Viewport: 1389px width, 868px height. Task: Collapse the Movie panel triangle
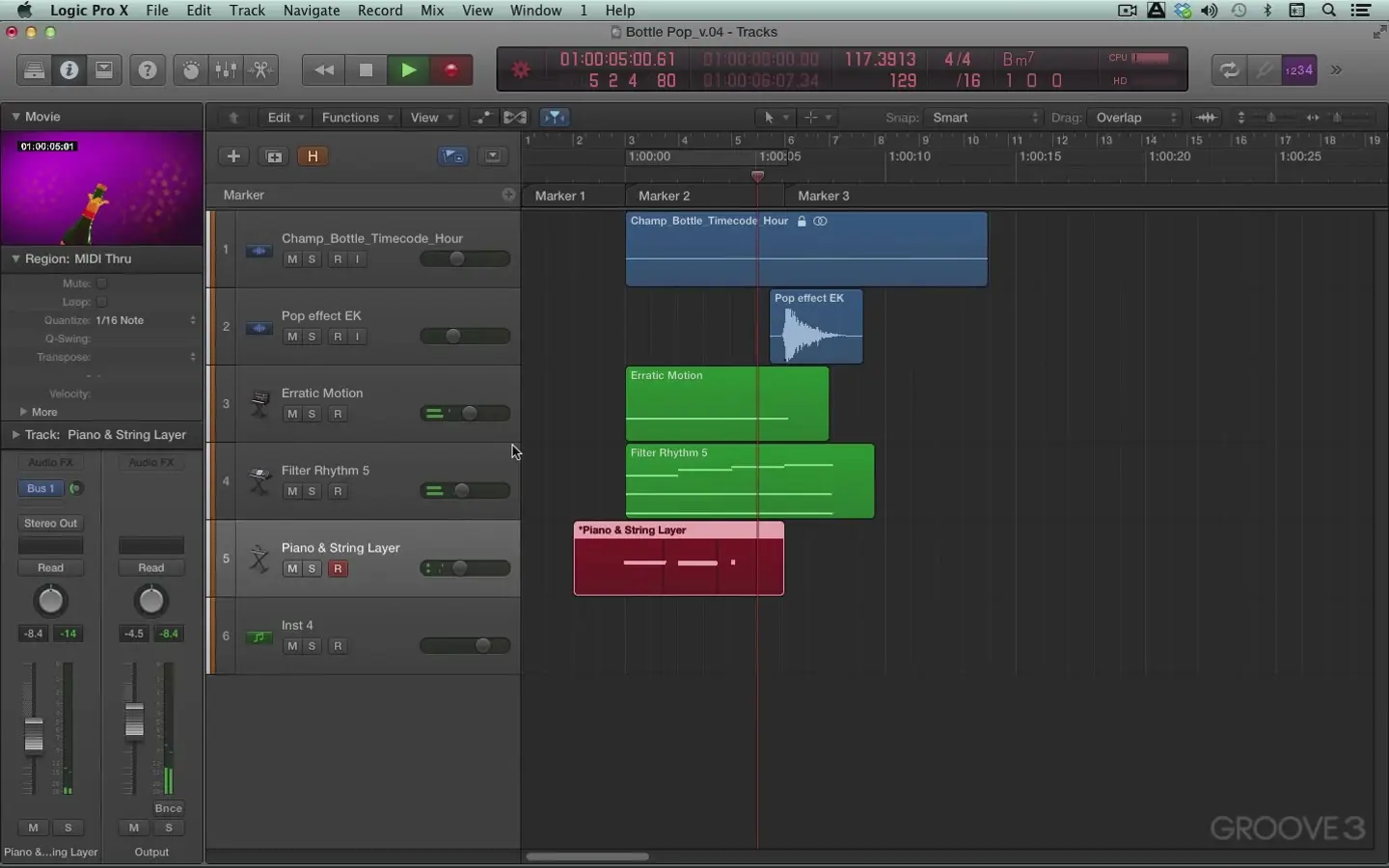click(x=15, y=117)
